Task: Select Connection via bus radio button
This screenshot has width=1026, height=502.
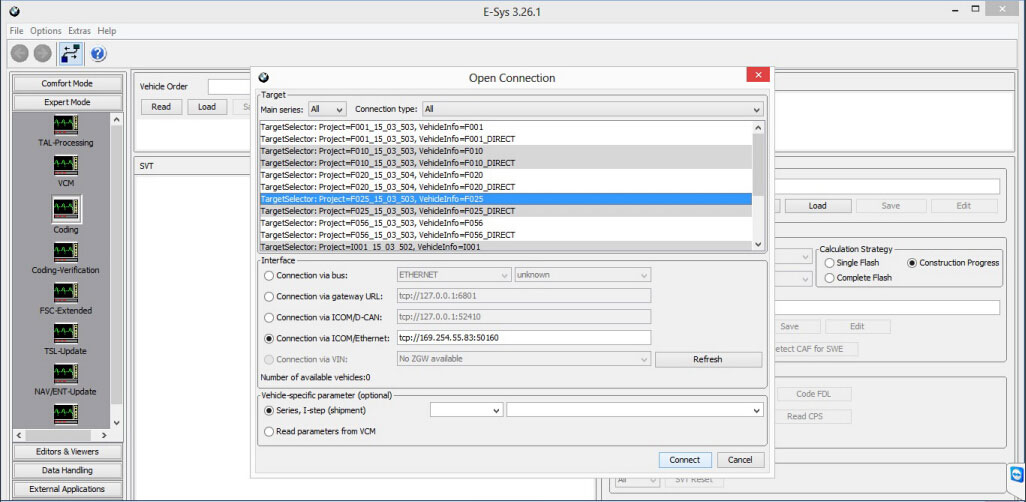Action: pyautogui.click(x=269, y=276)
